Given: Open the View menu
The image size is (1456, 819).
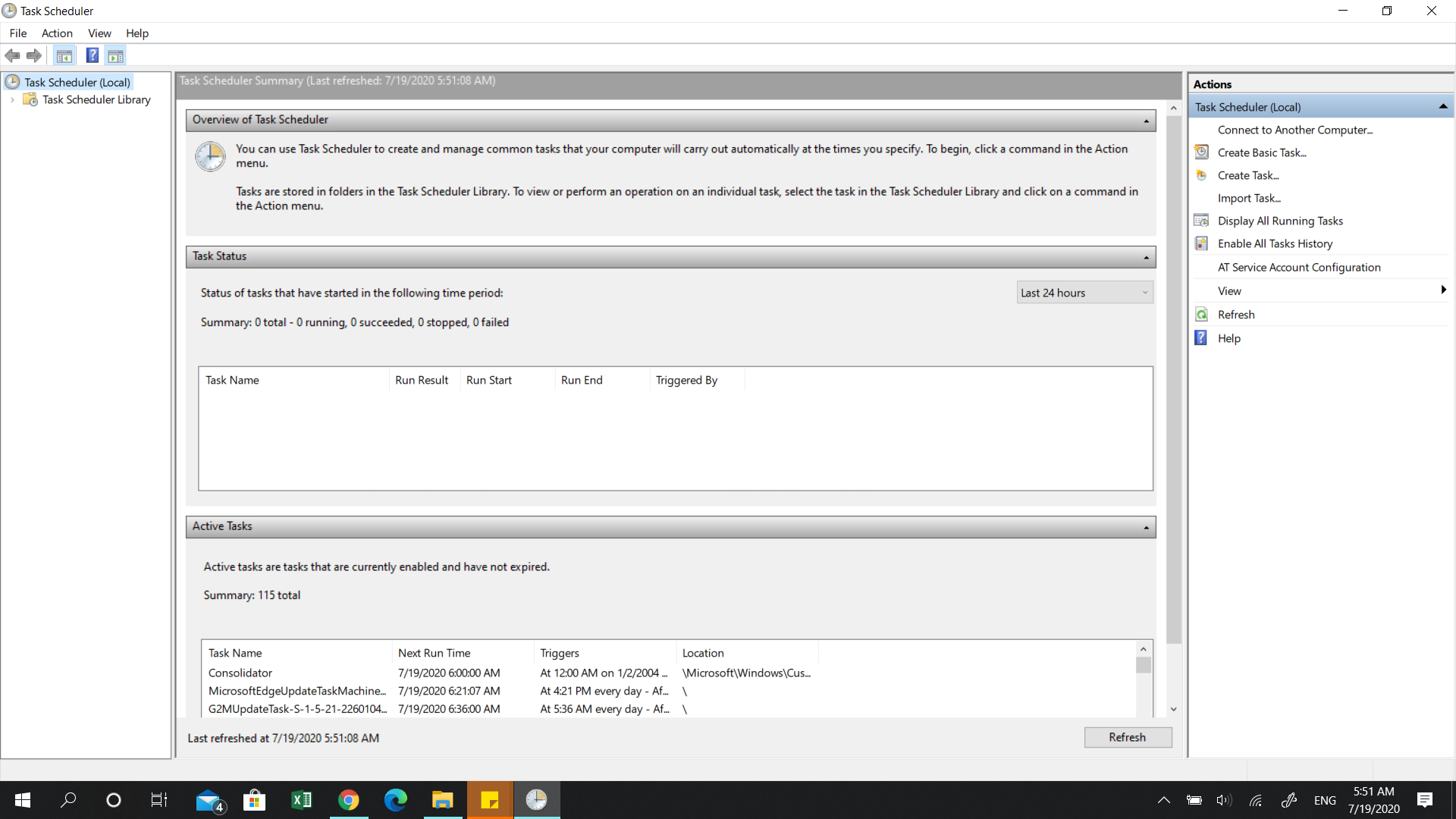Looking at the screenshot, I should coord(99,33).
